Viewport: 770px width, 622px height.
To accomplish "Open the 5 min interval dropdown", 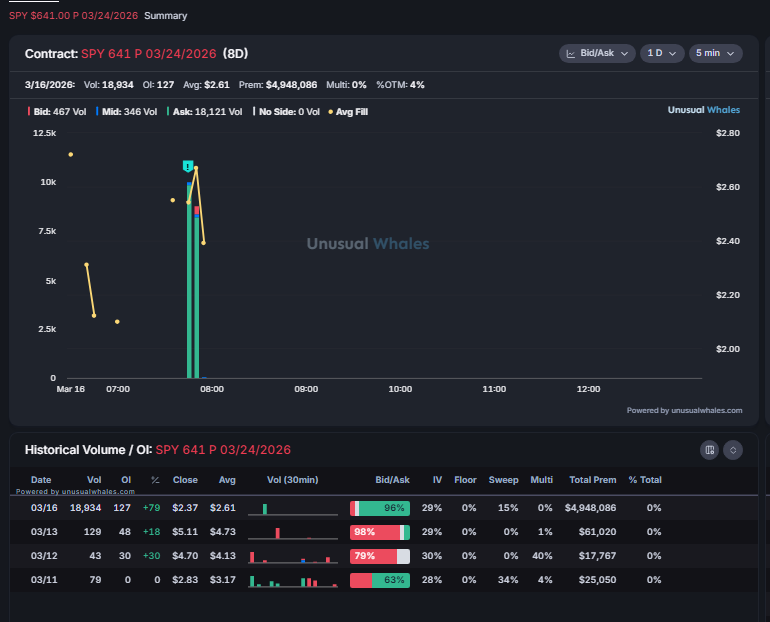I will [x=715, y=53].
